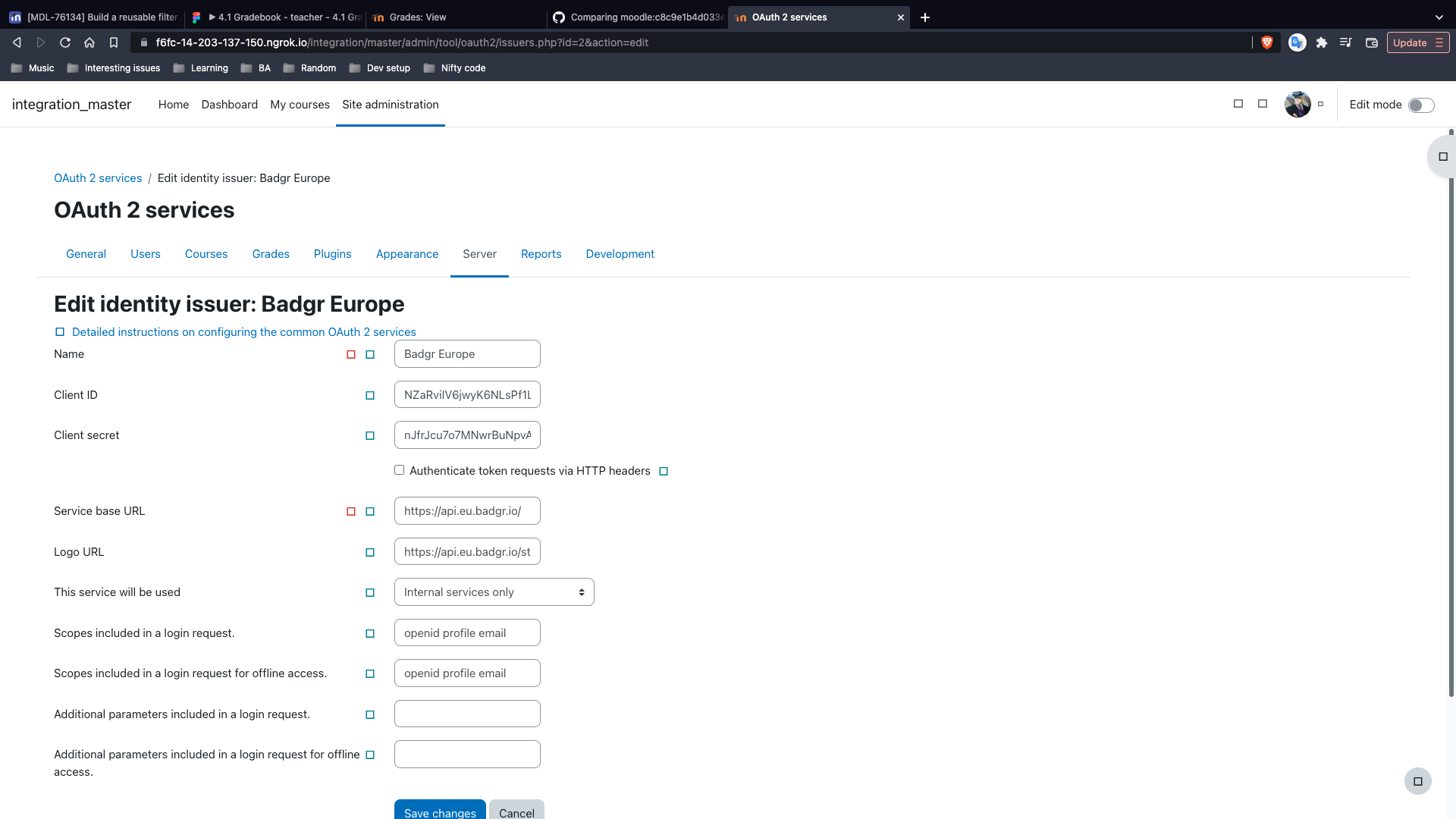Image resolution: width=1456 pixels, height=819 pixels.
Task: Open help icon for Logo URL
Action: [370, 553]
